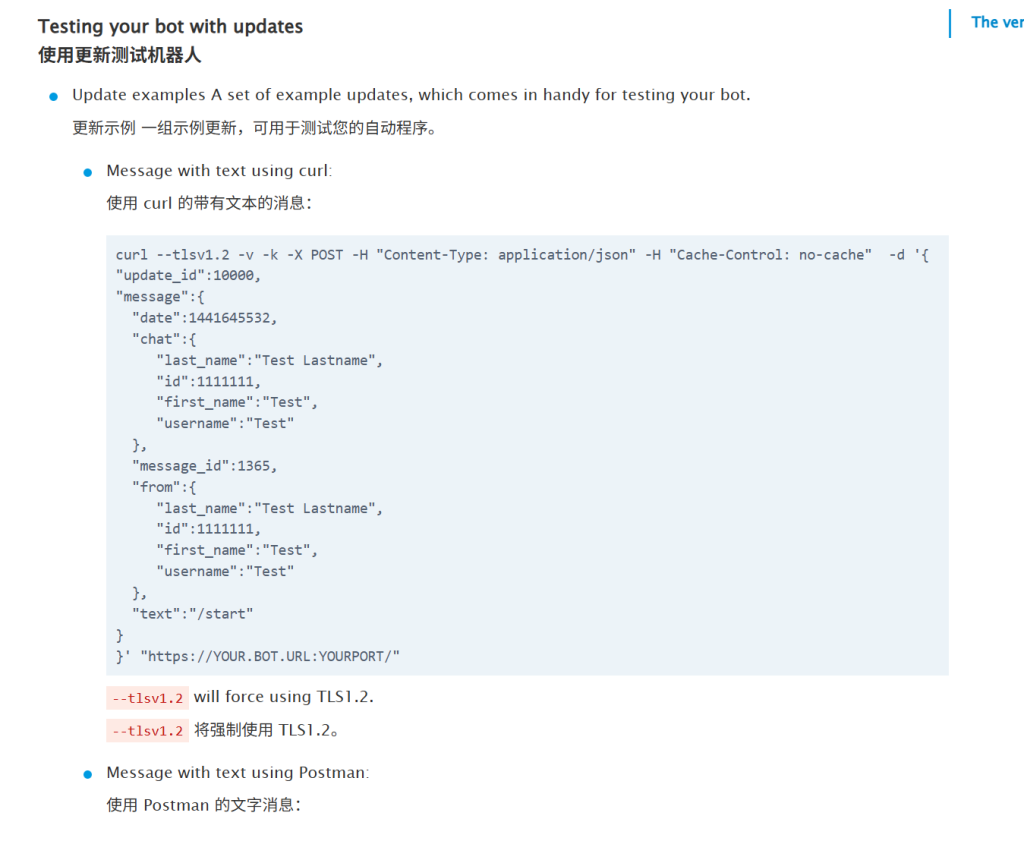
Task: Click the '"date":1441645532,' code line
Action: coord(204,318)
